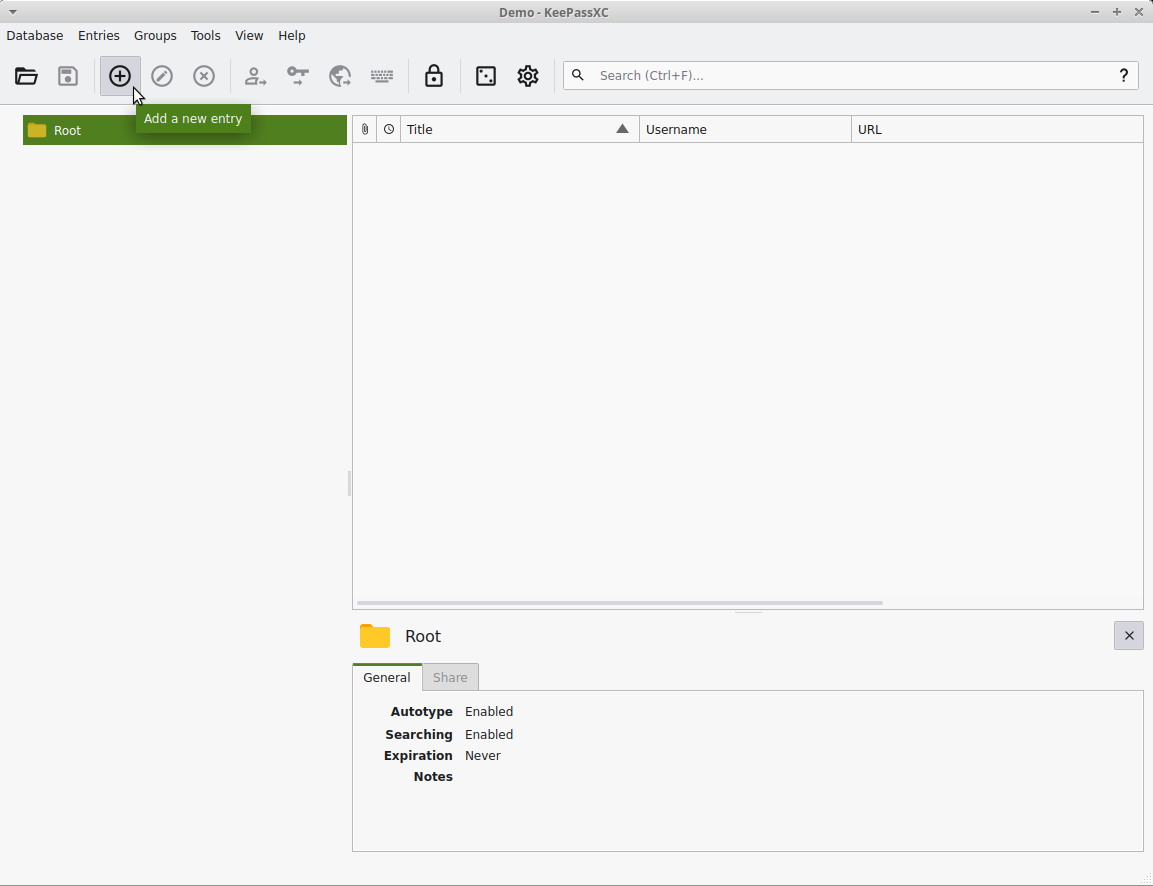Click into the Search field

pos(850,76)
